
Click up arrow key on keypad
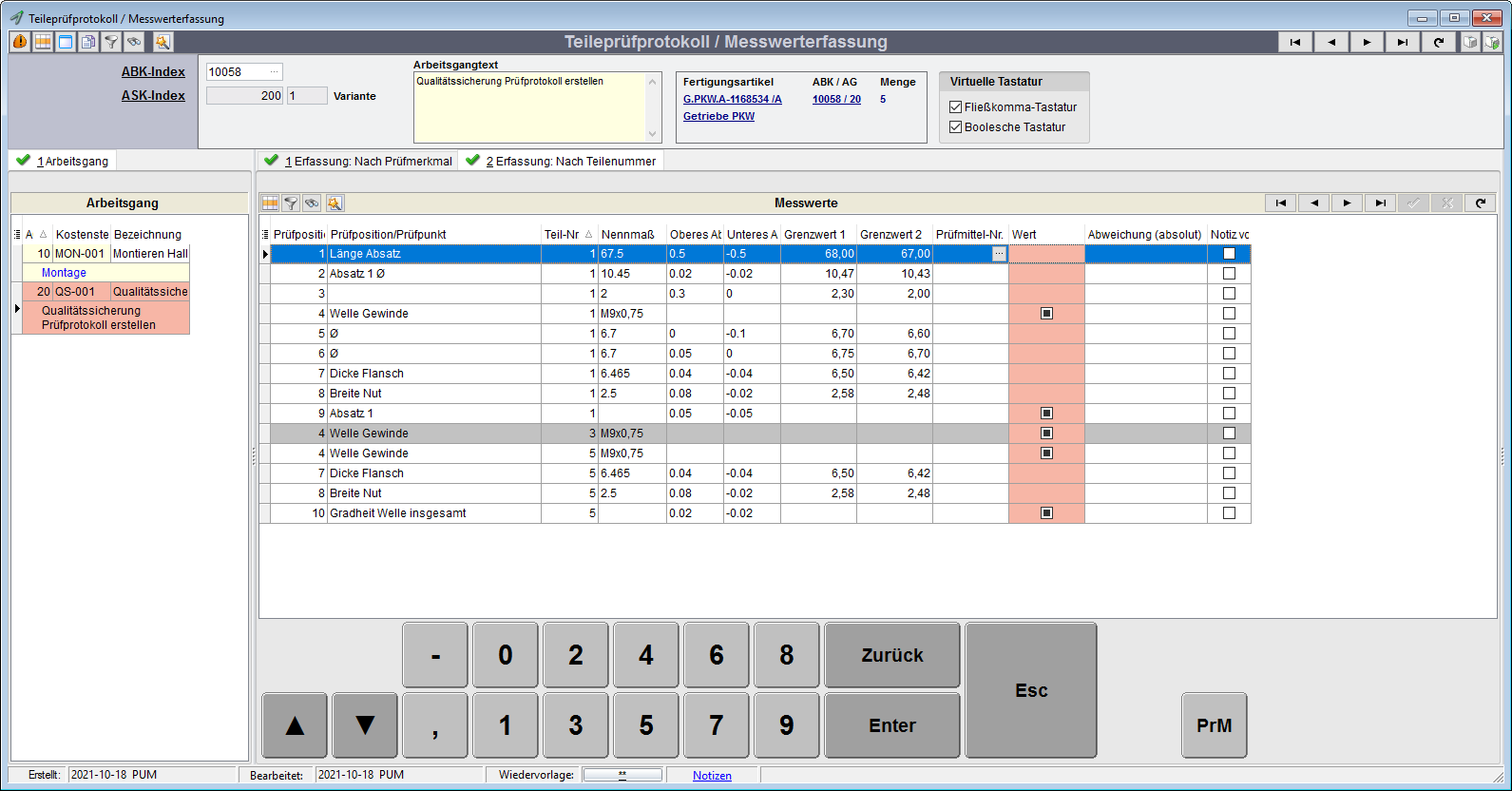tap(295, 725)
